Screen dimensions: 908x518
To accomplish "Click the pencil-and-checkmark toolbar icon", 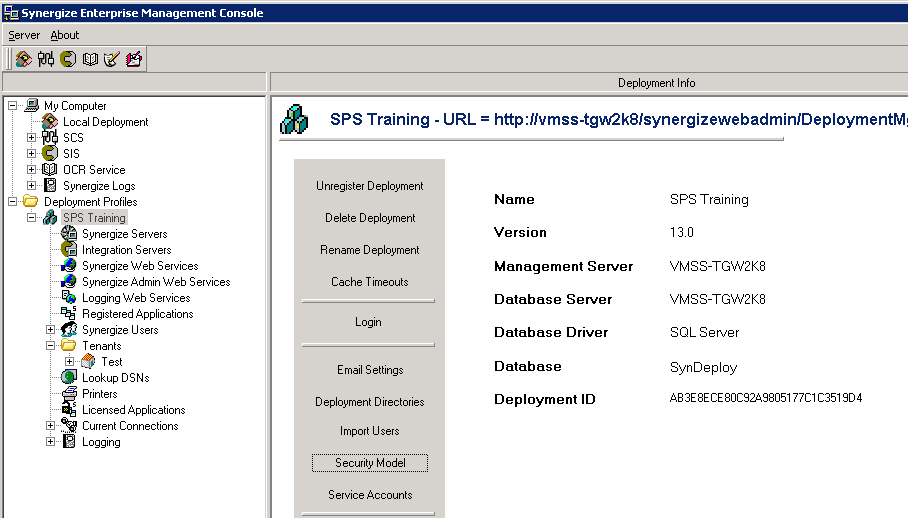I will pyautogui.click(x=112, y=59).
